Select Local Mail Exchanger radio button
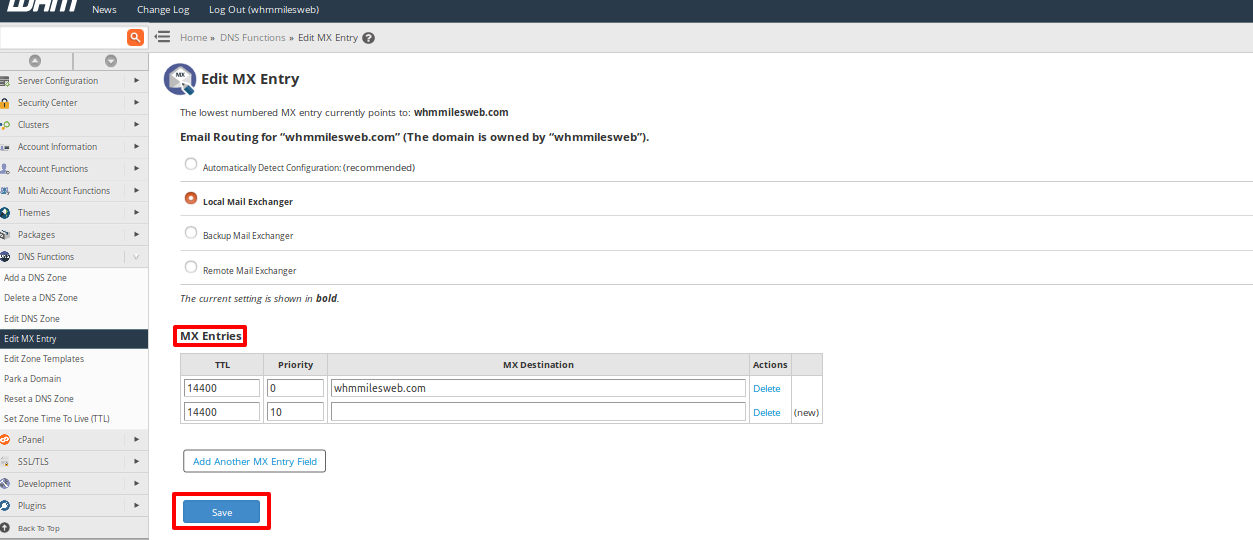This screenshot has height=540, width=1253. [x=191, y=199]
